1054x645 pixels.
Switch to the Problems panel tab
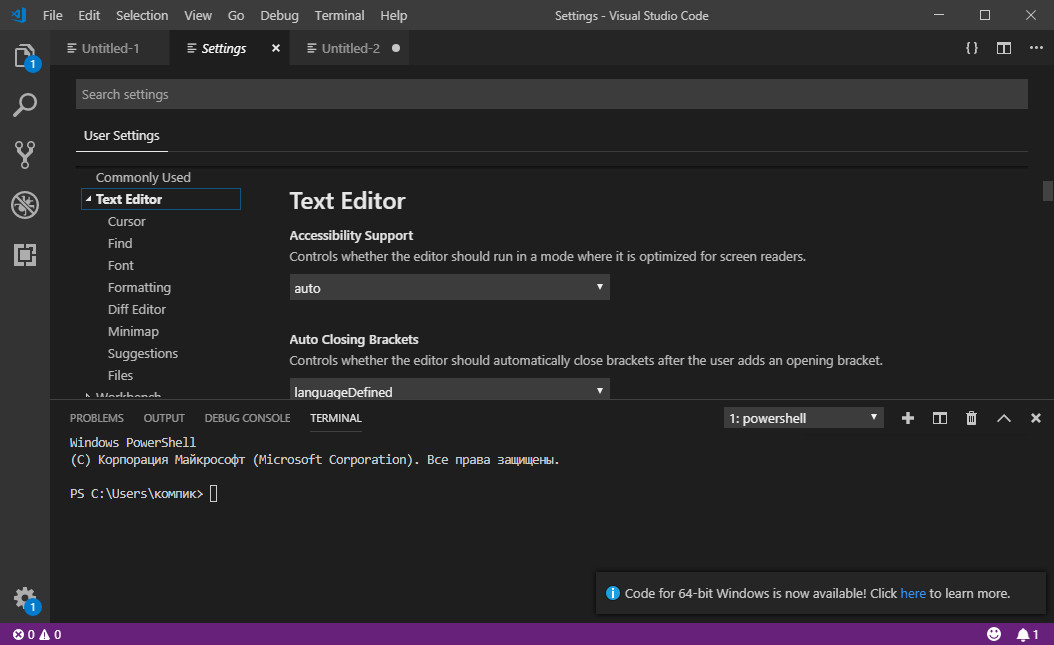click(x=97, y=418)
